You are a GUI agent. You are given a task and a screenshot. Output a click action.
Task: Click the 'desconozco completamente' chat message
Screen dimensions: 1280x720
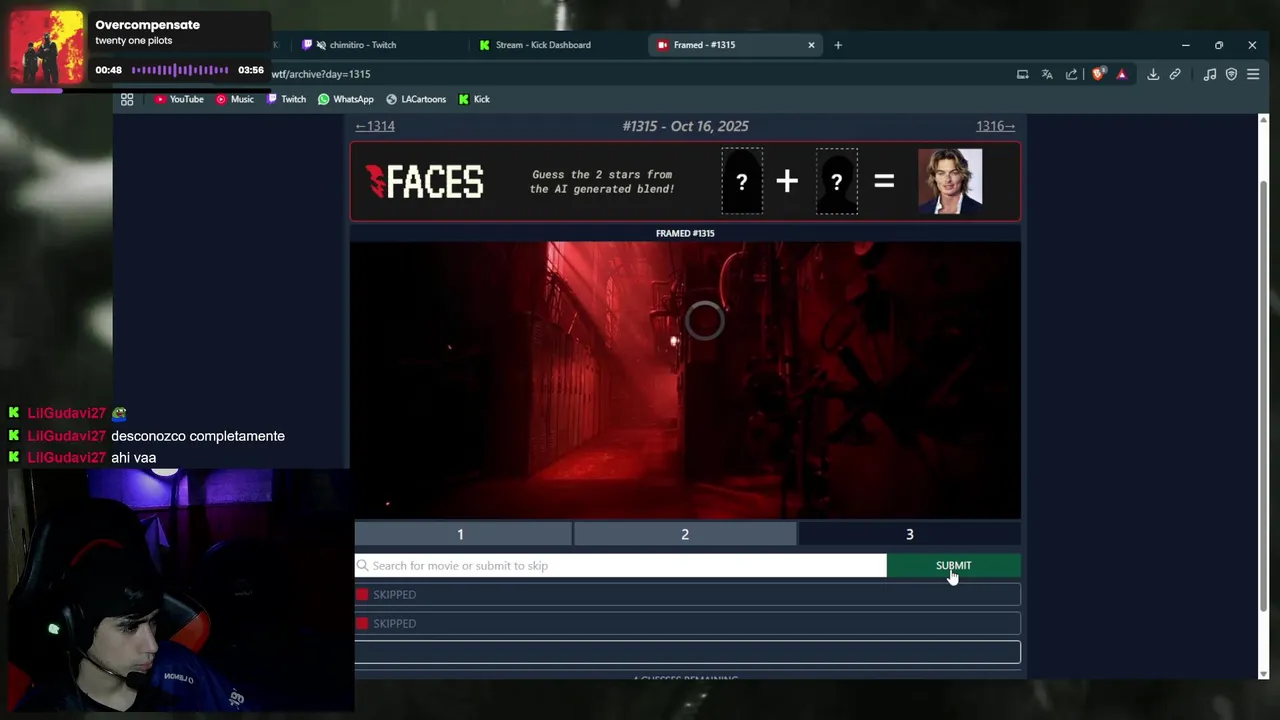(198, 436)
